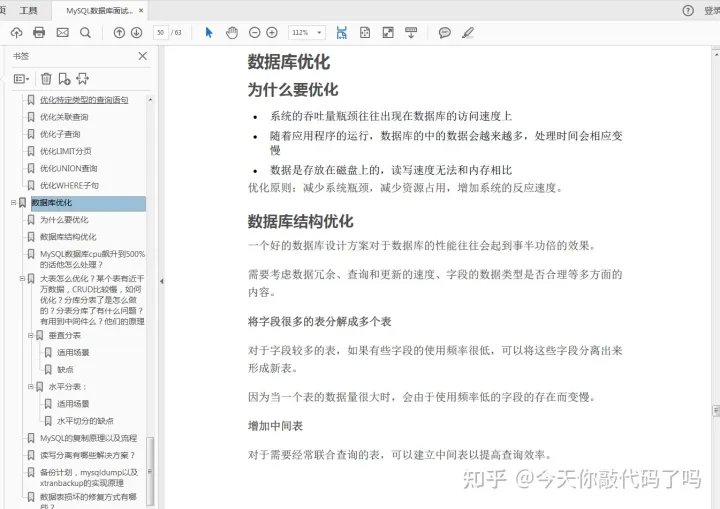Click the find current bookmark icon
This screenshot has width=720, height=509.
(x=82, y=79)
